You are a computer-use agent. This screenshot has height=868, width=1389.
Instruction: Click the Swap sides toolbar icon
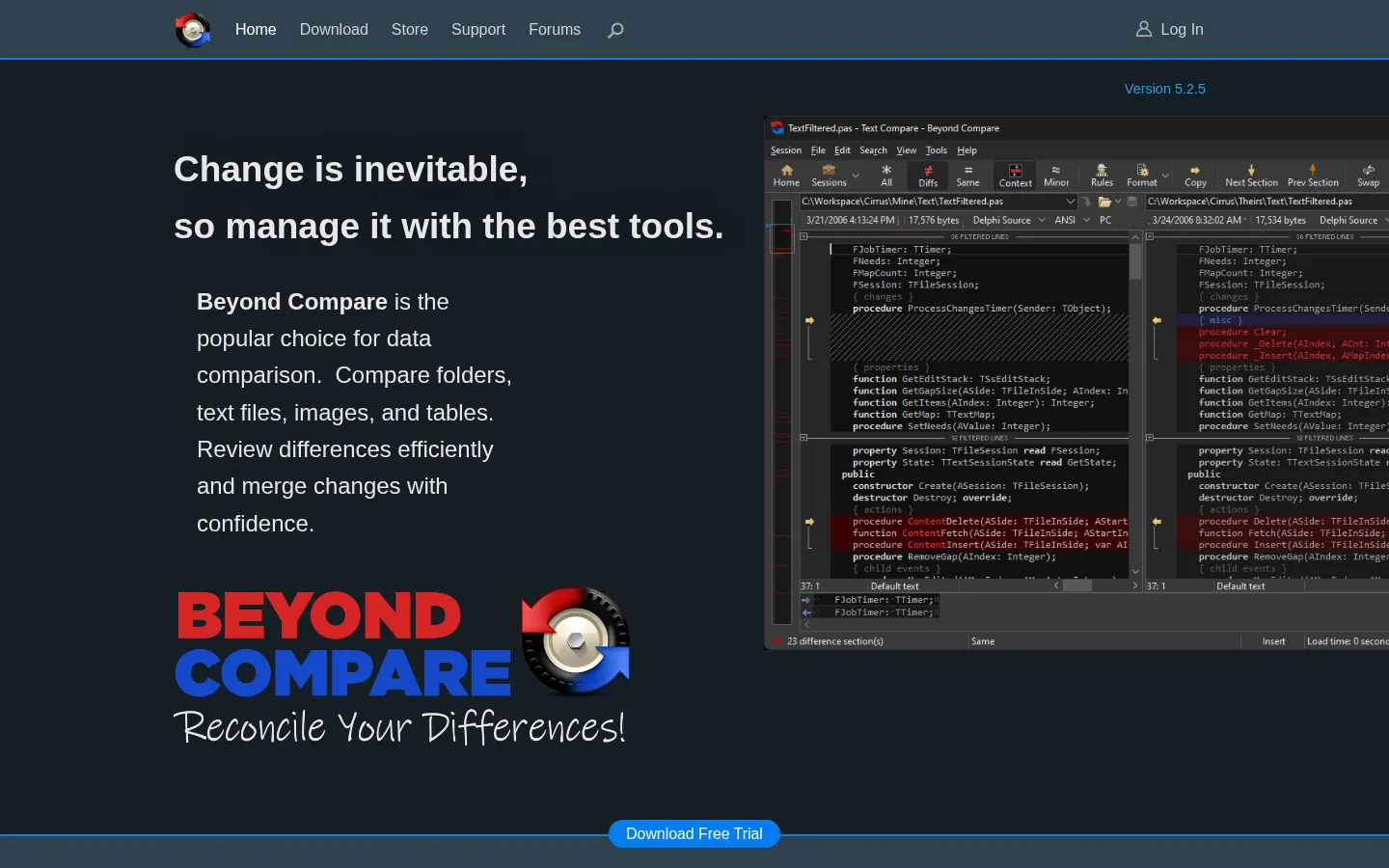pos(1368,176)
